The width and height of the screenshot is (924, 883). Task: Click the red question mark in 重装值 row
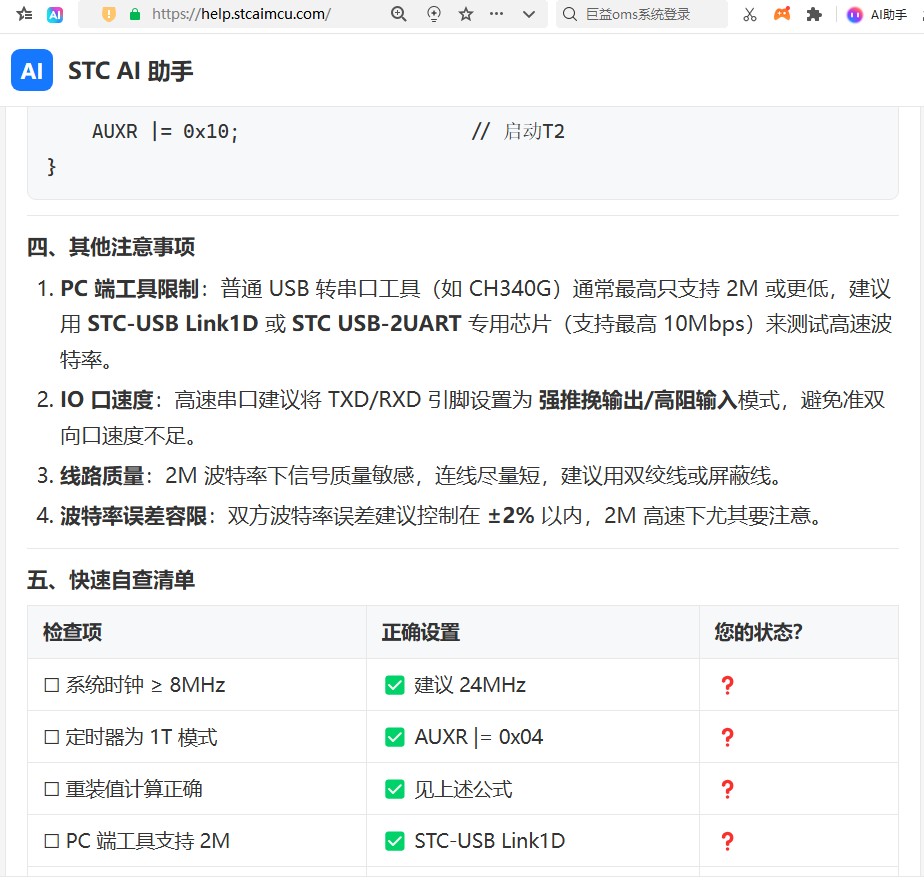tap(727, 789)
